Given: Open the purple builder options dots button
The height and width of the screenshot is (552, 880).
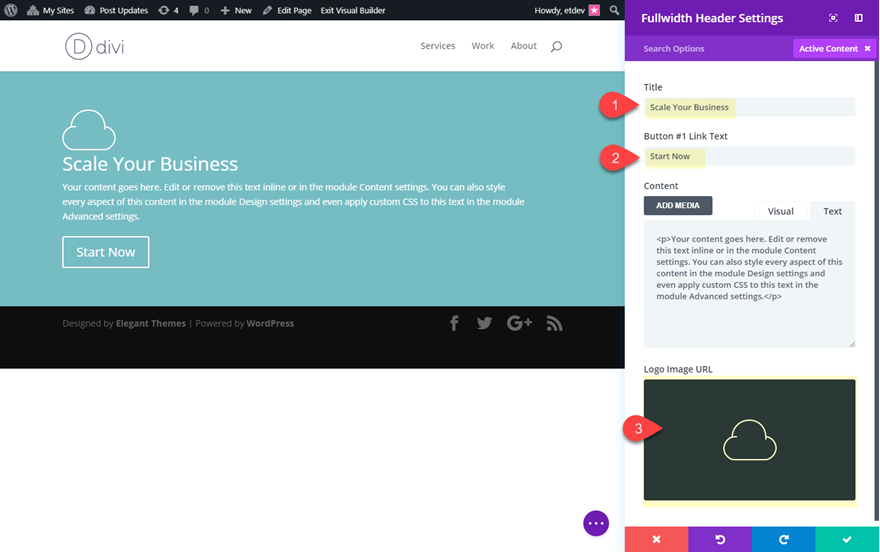Looking at the screenshot, I should pyautogui.click(x=596, y=523).
